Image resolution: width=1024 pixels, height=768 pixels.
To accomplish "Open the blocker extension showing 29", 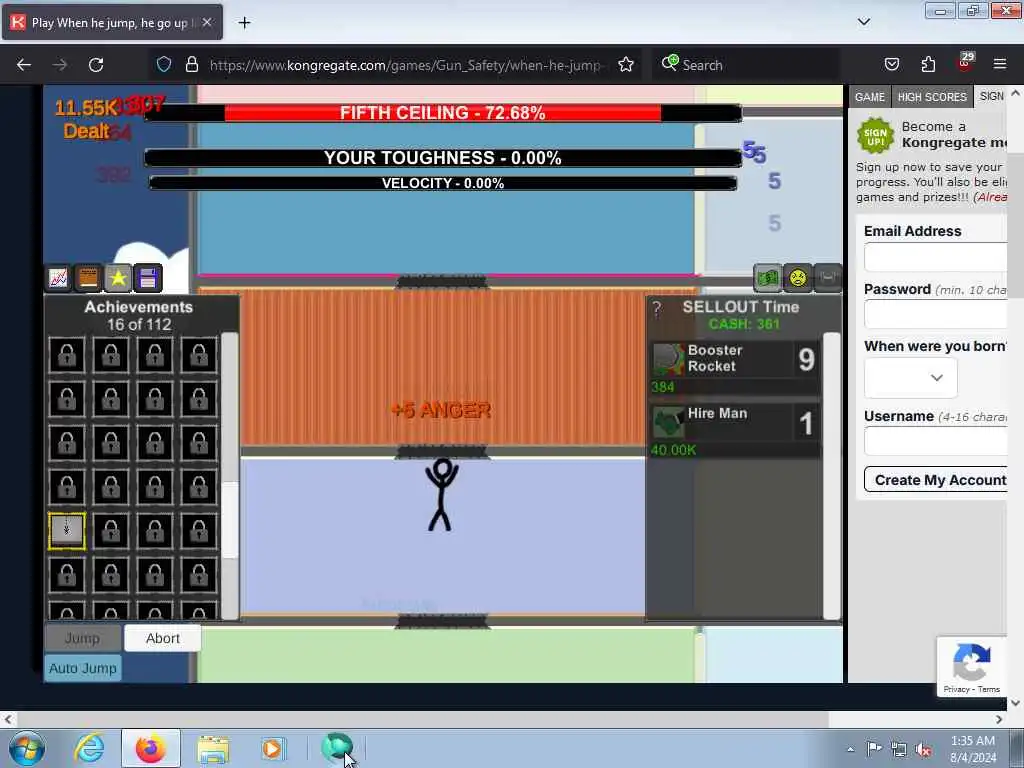I will (965, 63).
